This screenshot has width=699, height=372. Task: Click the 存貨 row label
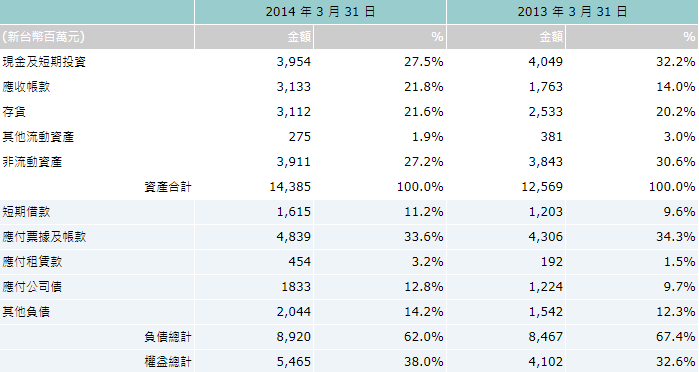pyautogui.click(x=14, y=112)
